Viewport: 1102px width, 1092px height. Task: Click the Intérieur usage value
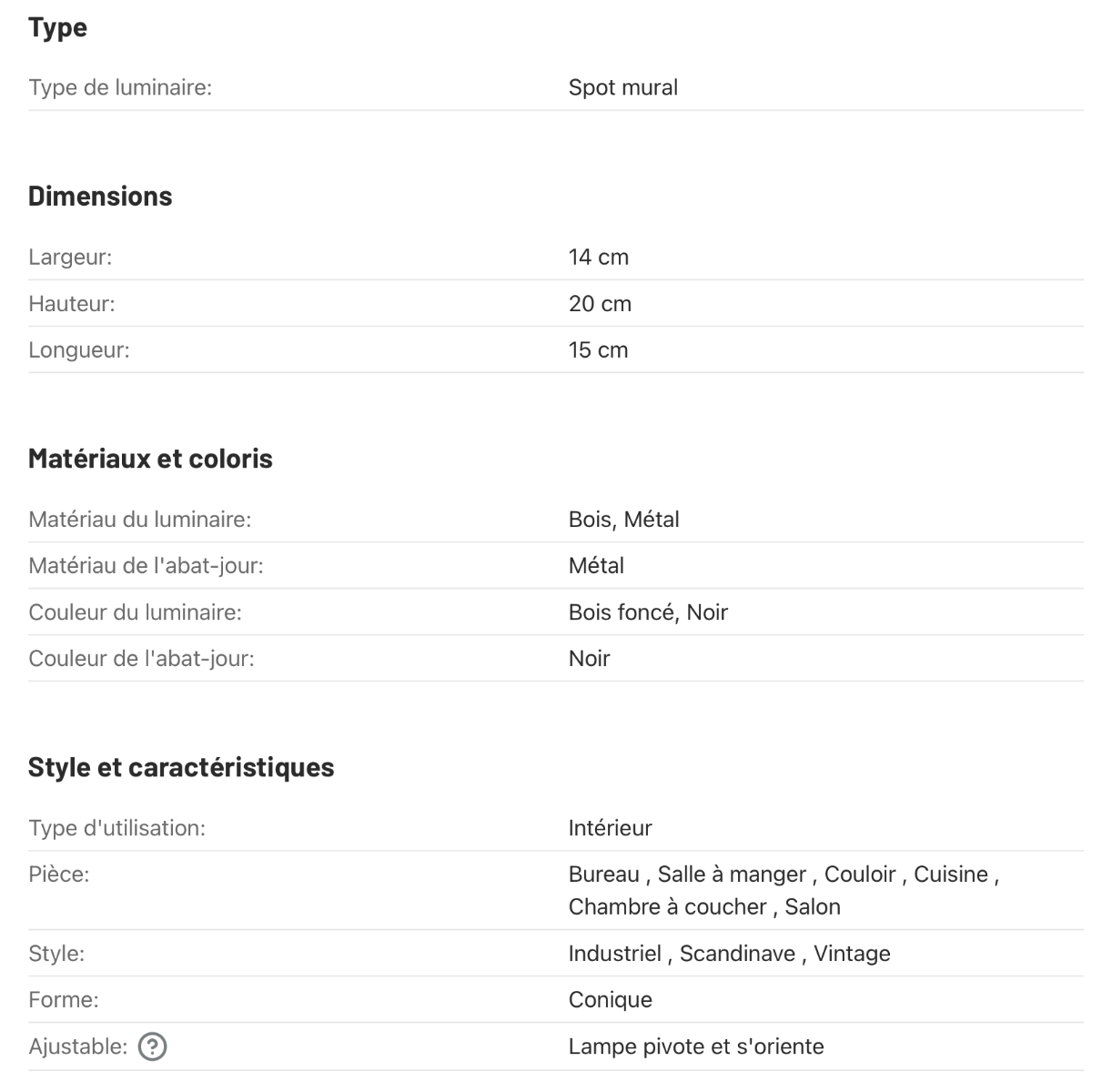coord(610,828)
